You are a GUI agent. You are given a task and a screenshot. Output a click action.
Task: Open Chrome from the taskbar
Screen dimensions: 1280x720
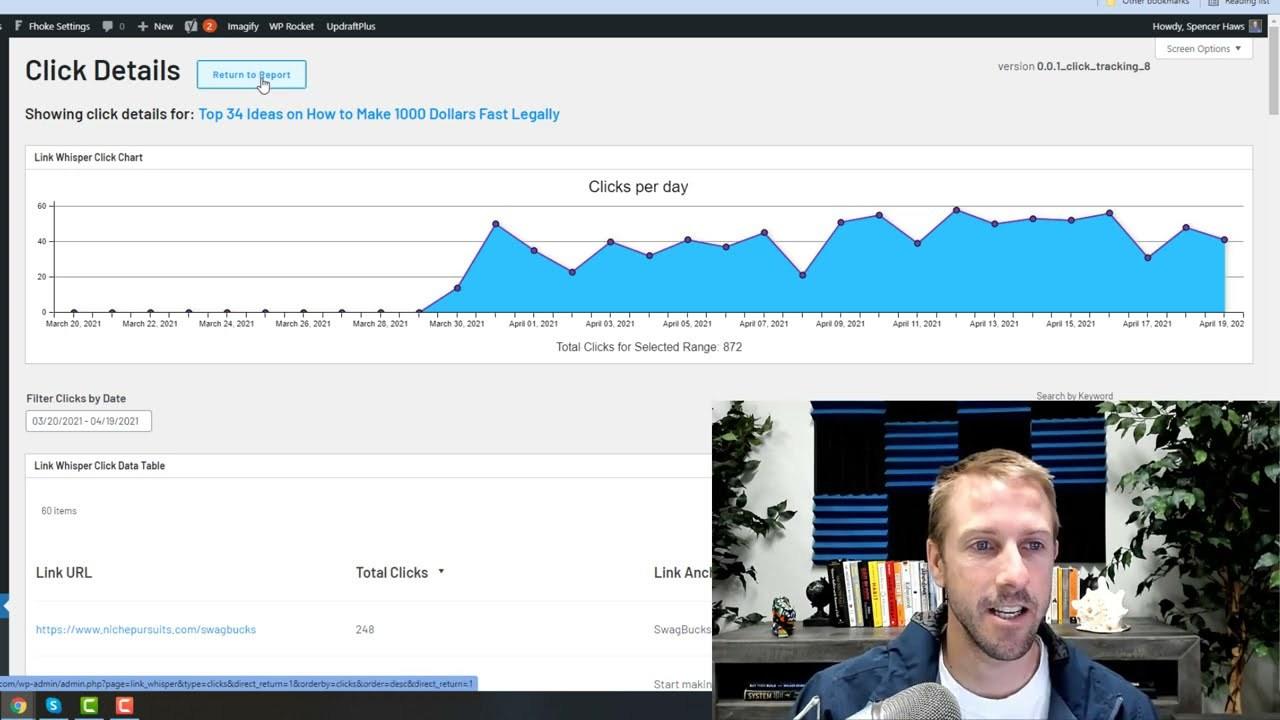pyautogui.click(x=18, y=706)
